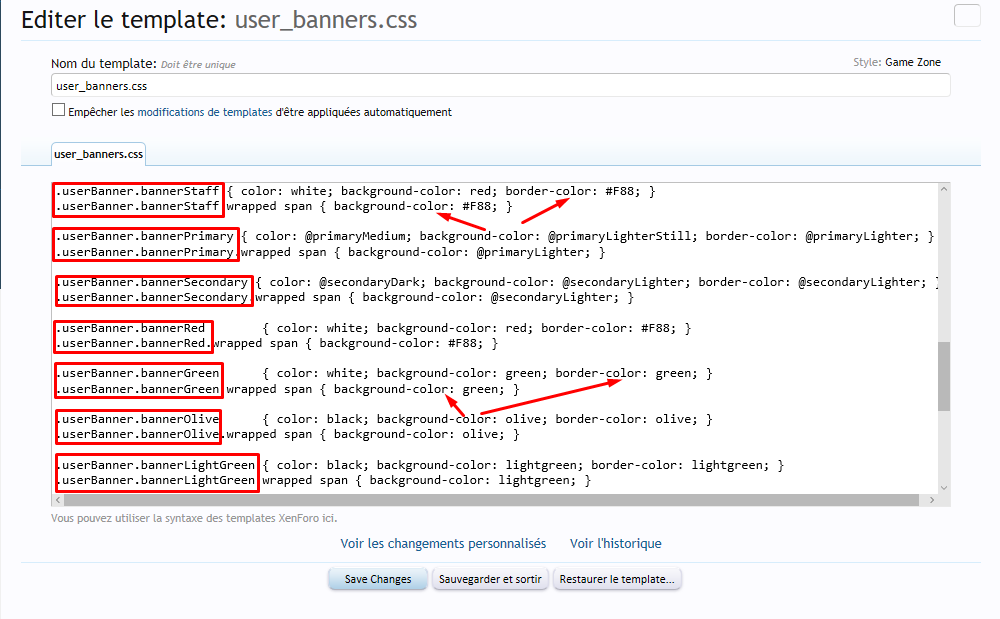1000x619 pixels.
Task: Click the code editor scroll down arrow
Action: pos(944,487)
